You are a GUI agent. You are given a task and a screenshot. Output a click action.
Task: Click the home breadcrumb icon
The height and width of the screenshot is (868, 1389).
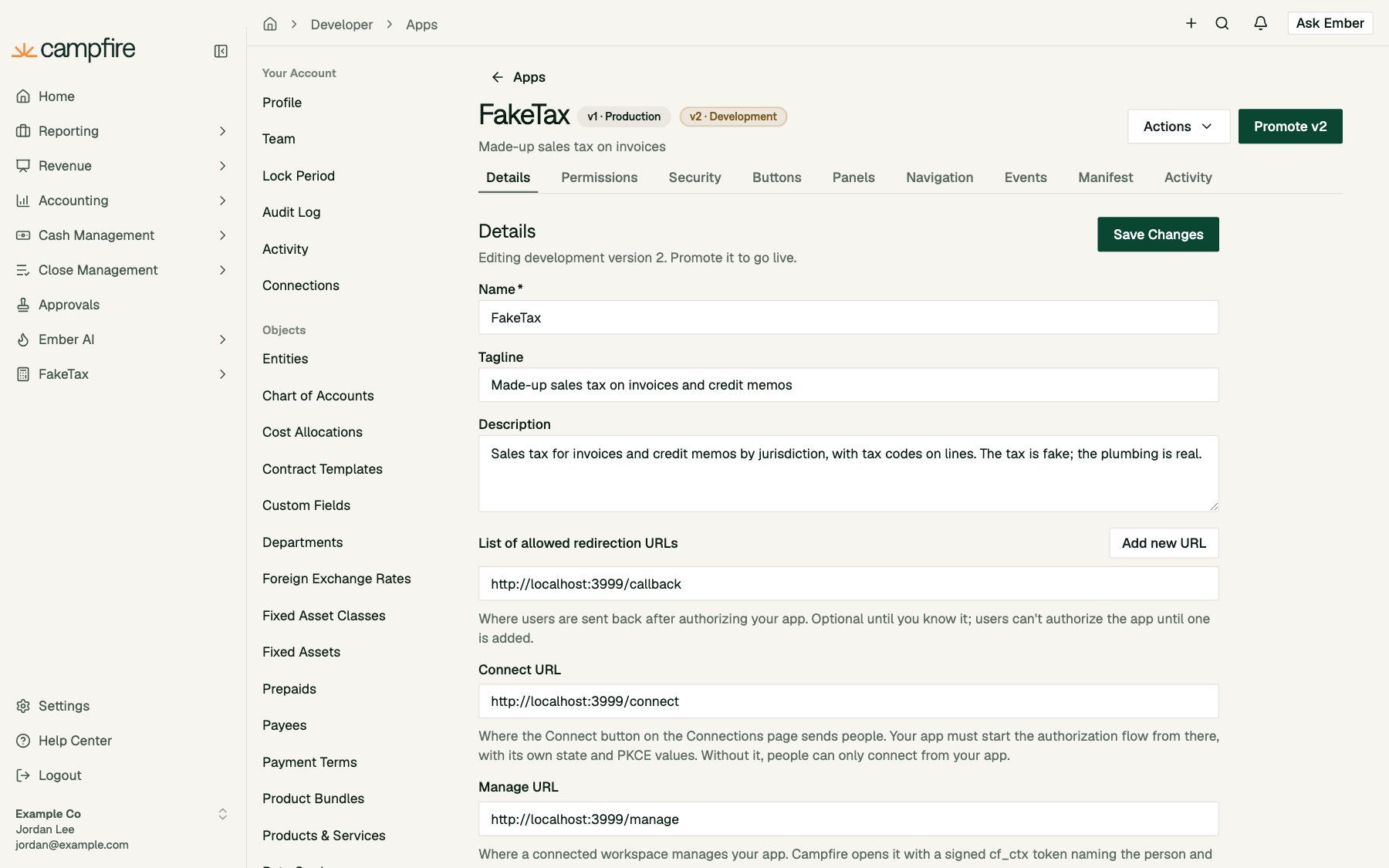click(270, 24)
